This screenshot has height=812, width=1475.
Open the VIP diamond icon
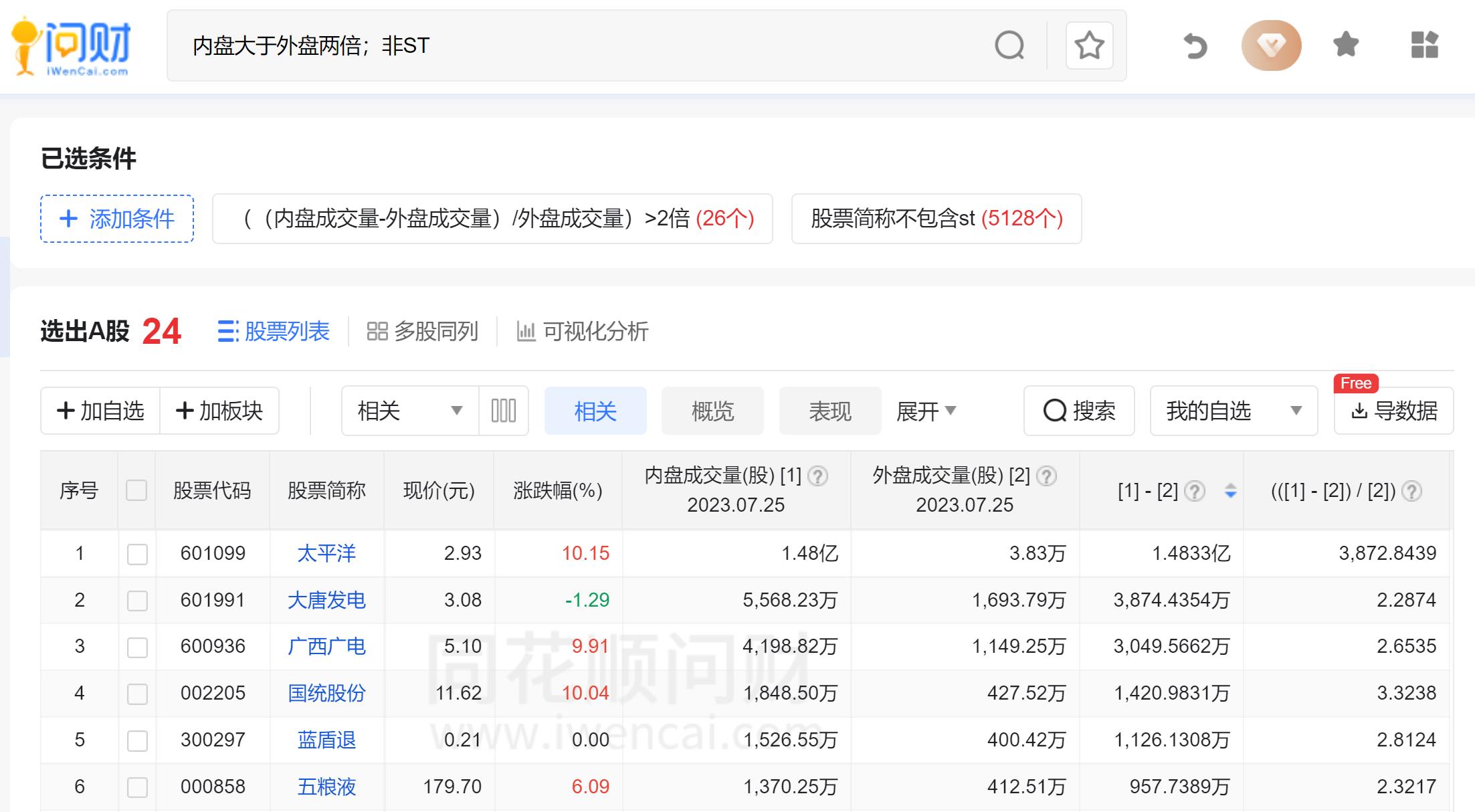pos(1270,45)
